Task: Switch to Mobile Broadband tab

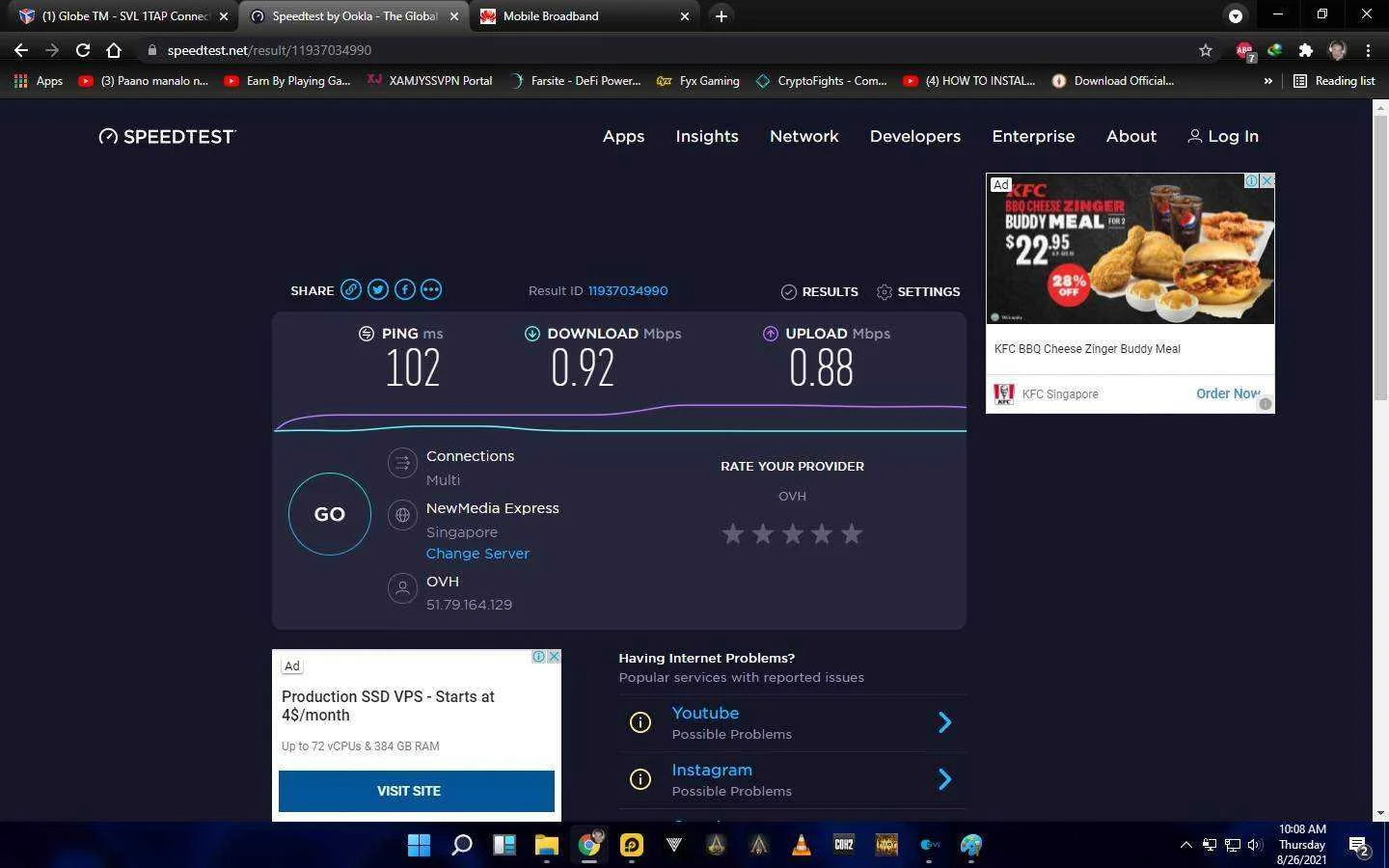Action: 585,15
